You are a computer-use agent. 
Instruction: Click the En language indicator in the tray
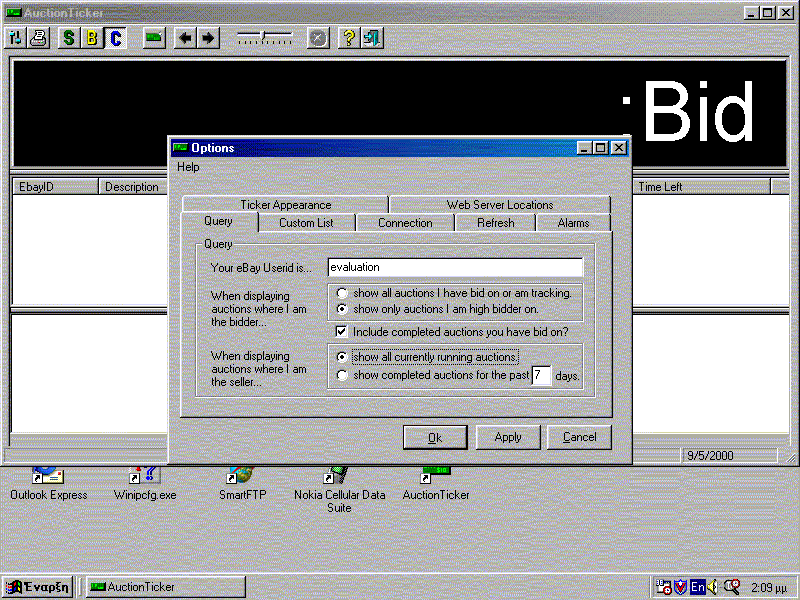[x=697, y=587]
